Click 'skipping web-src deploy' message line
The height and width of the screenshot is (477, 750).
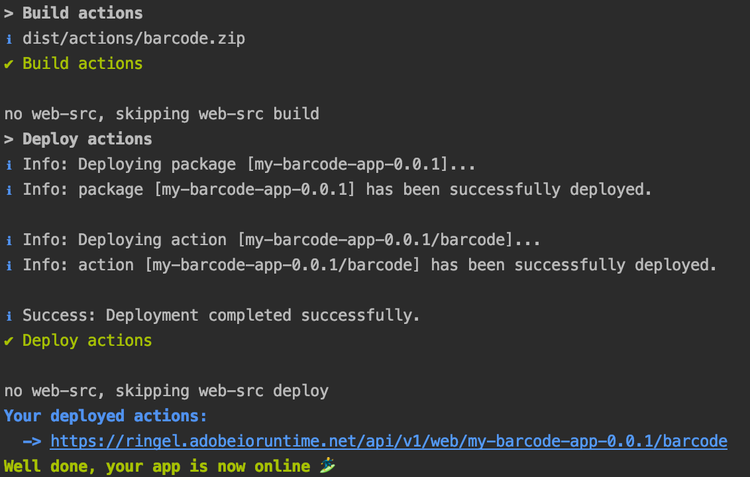[x=166, y=391]
